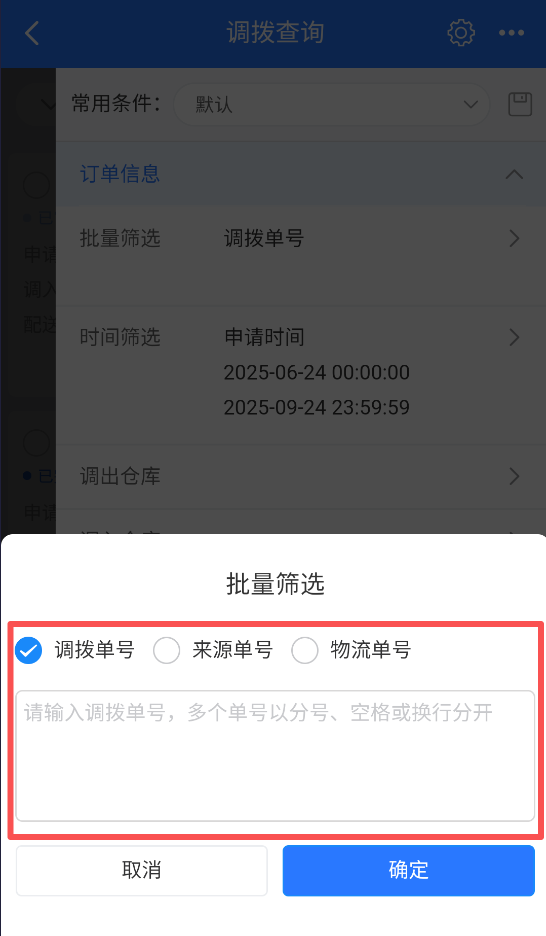Image resolution: width=546 pixels, height=936 pixels.
Task: Click the 批量筛选 dialog title
Action: click(275, 584)
